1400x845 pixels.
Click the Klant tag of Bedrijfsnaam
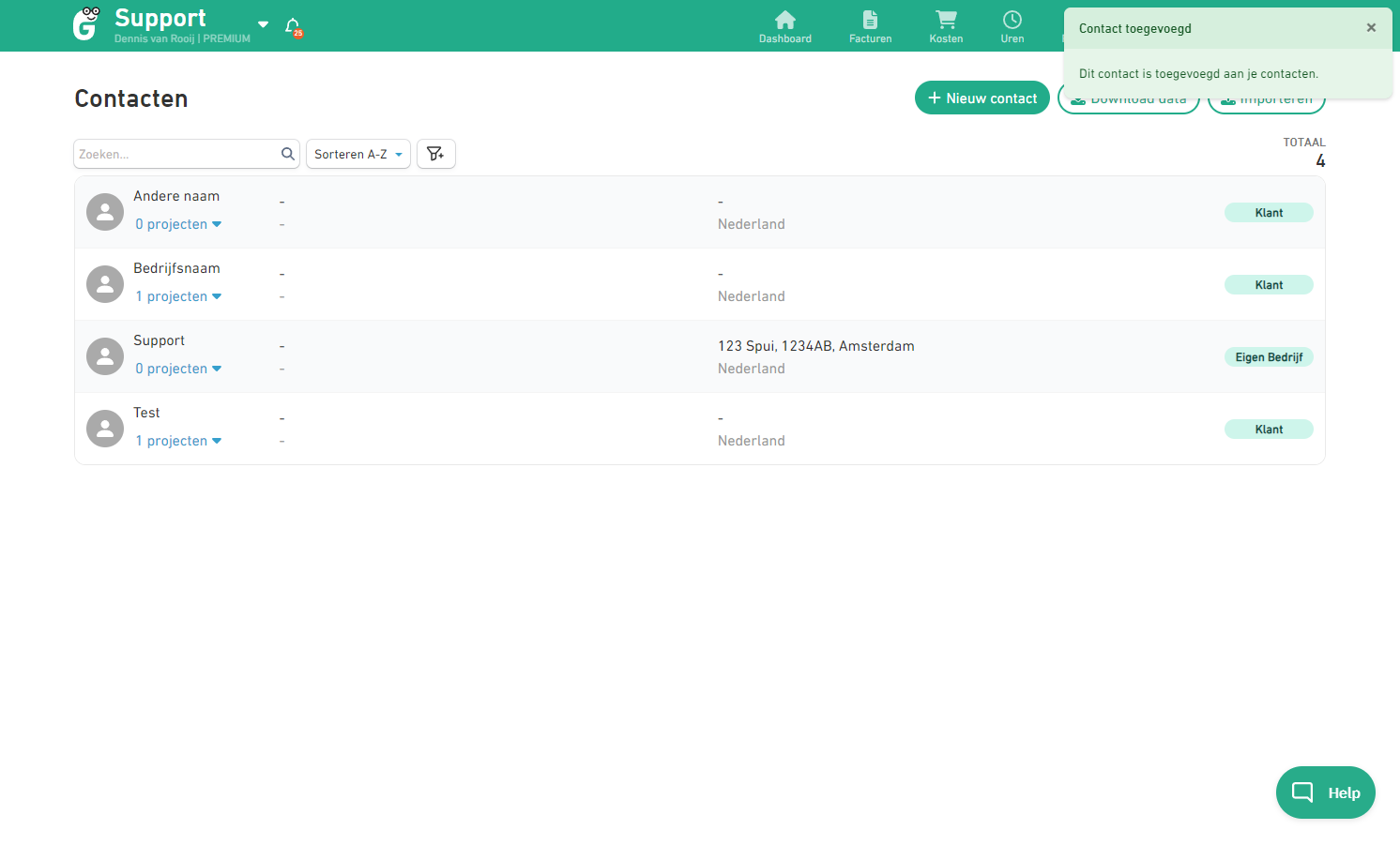click(x=1269, y=285)
